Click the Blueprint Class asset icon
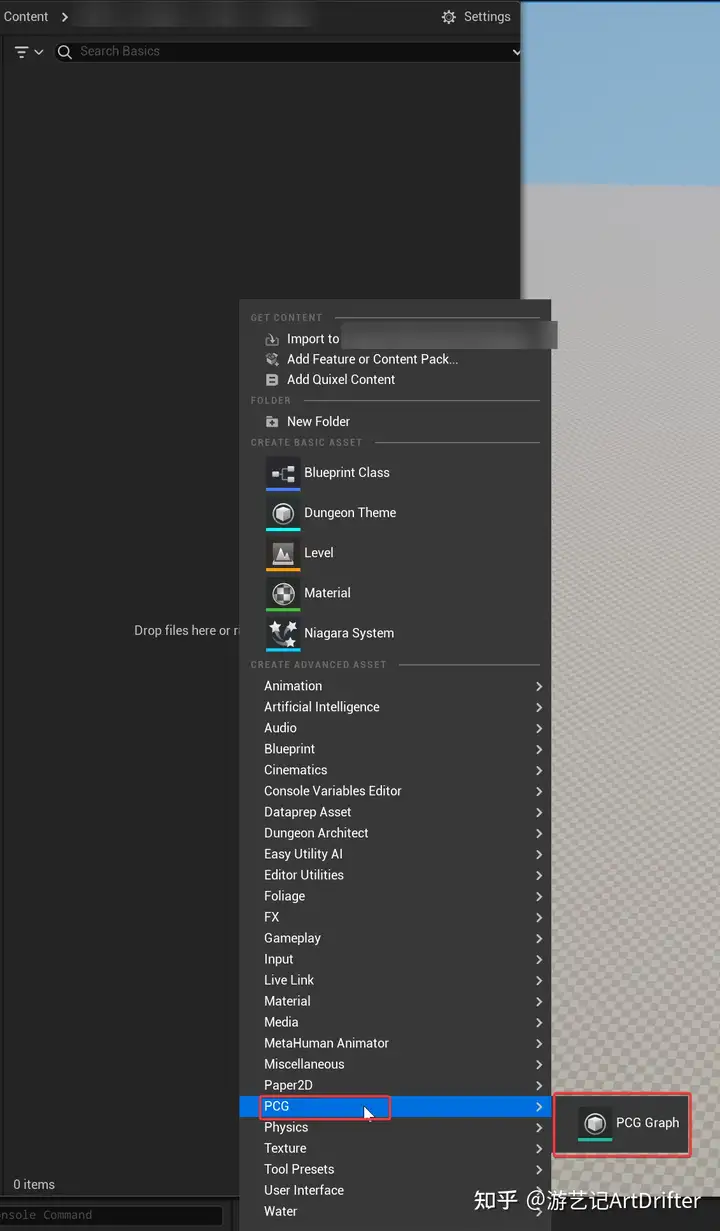Viewport: 720px width, 1231px height. [x=283, y=473]
